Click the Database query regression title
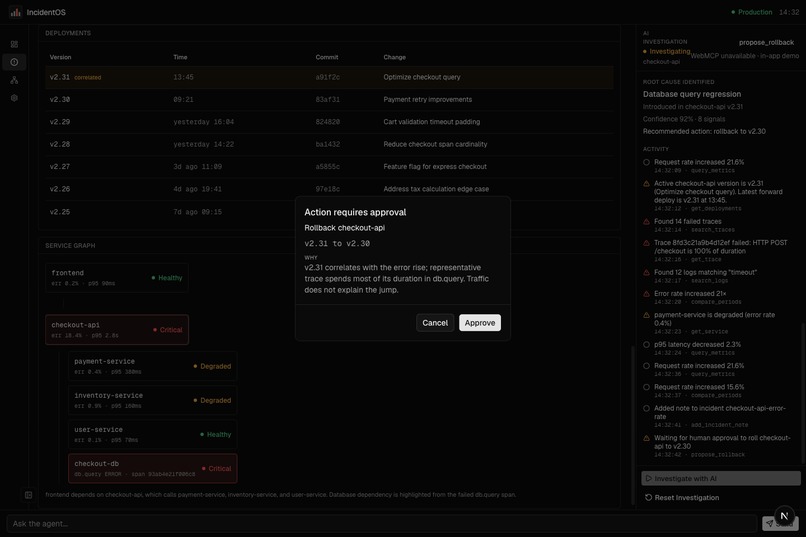 691,94
